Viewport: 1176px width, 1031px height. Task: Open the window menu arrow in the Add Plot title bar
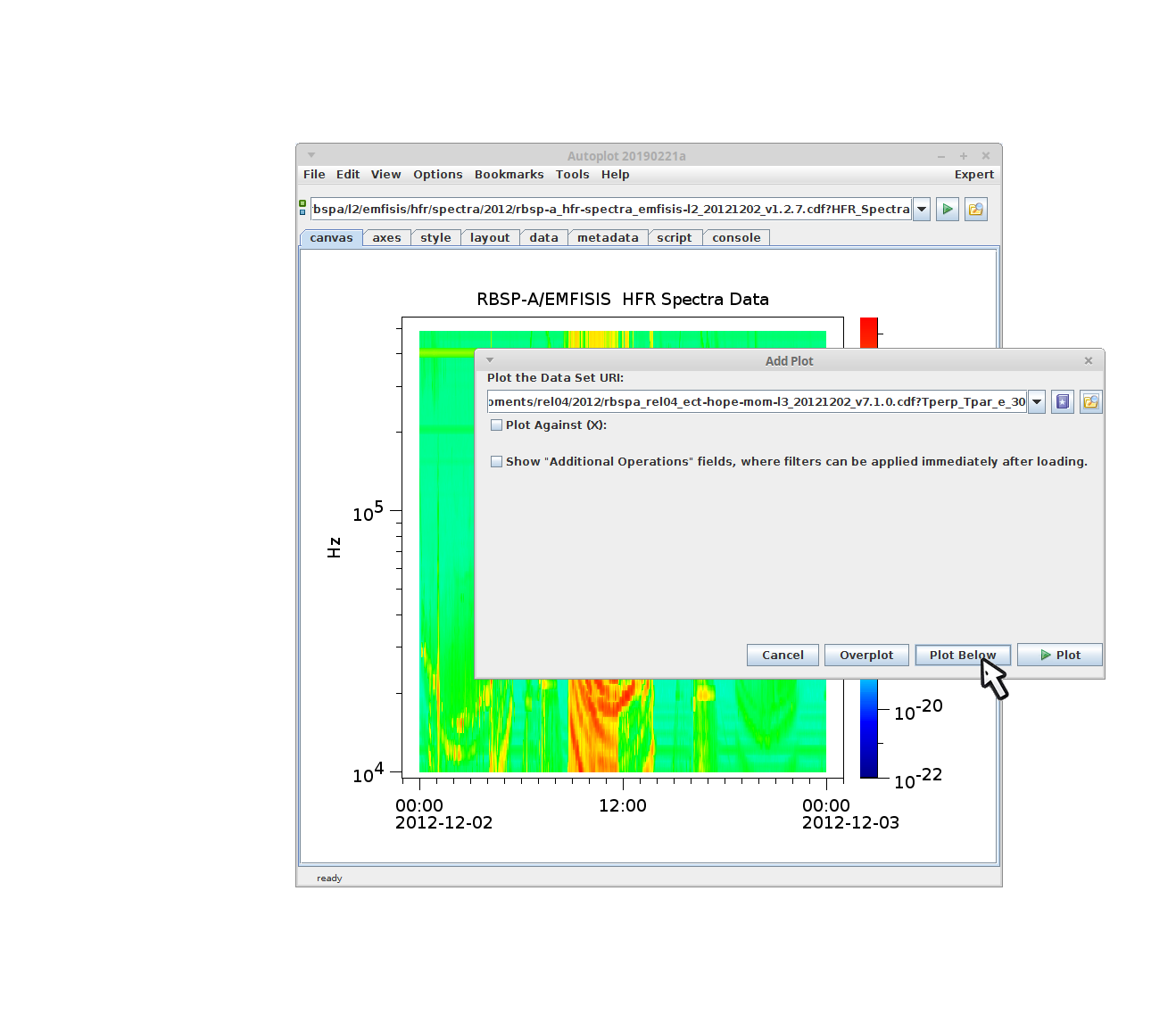pyautogui.click(x=490, y=360)
